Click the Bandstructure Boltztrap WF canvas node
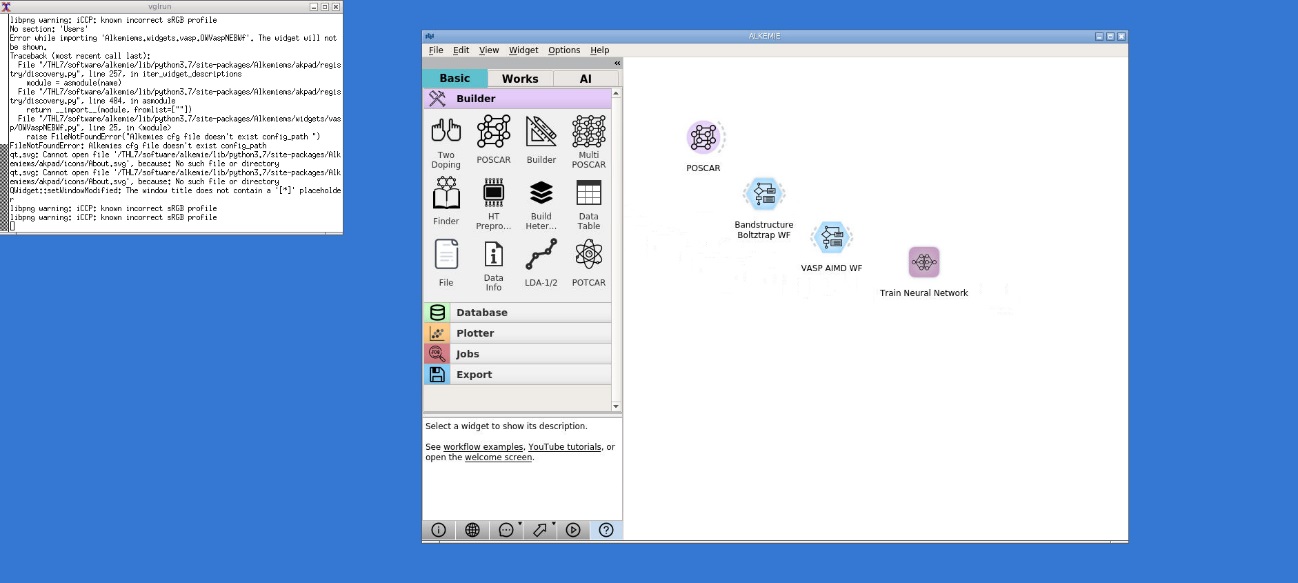Image resolution: width=1298 pixels, height=583 pixels. [764, 194]
